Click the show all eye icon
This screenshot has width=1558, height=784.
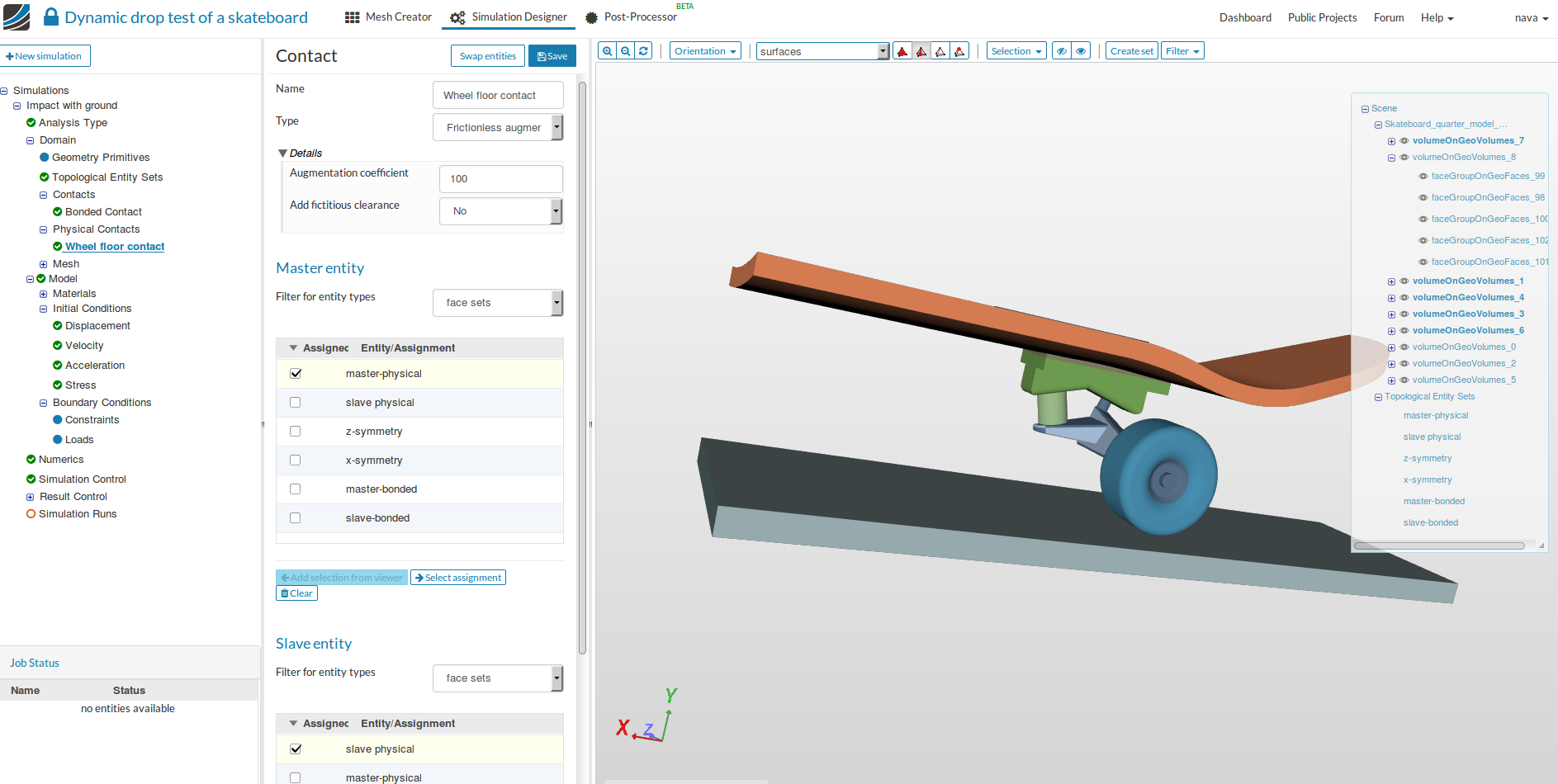[x=1081, y=51]
